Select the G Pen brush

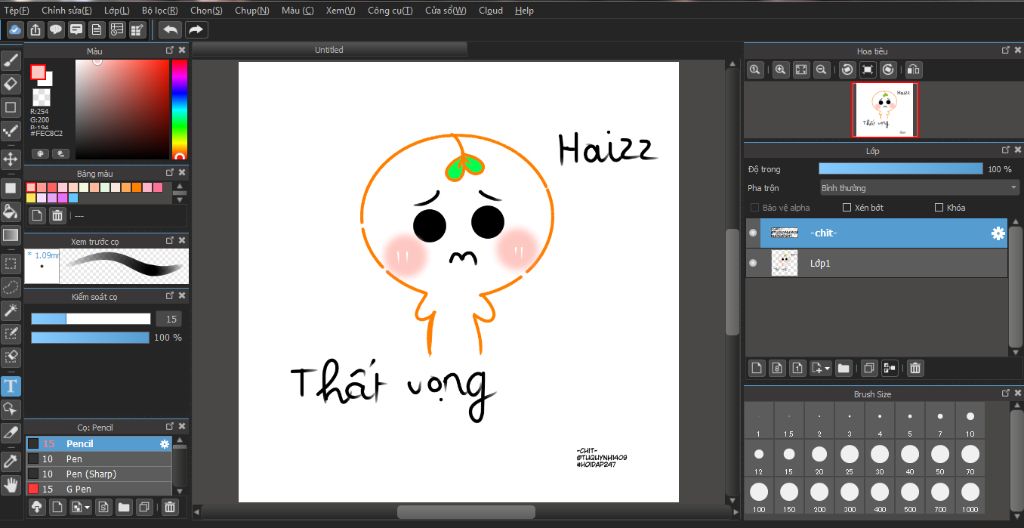(99, 489)
